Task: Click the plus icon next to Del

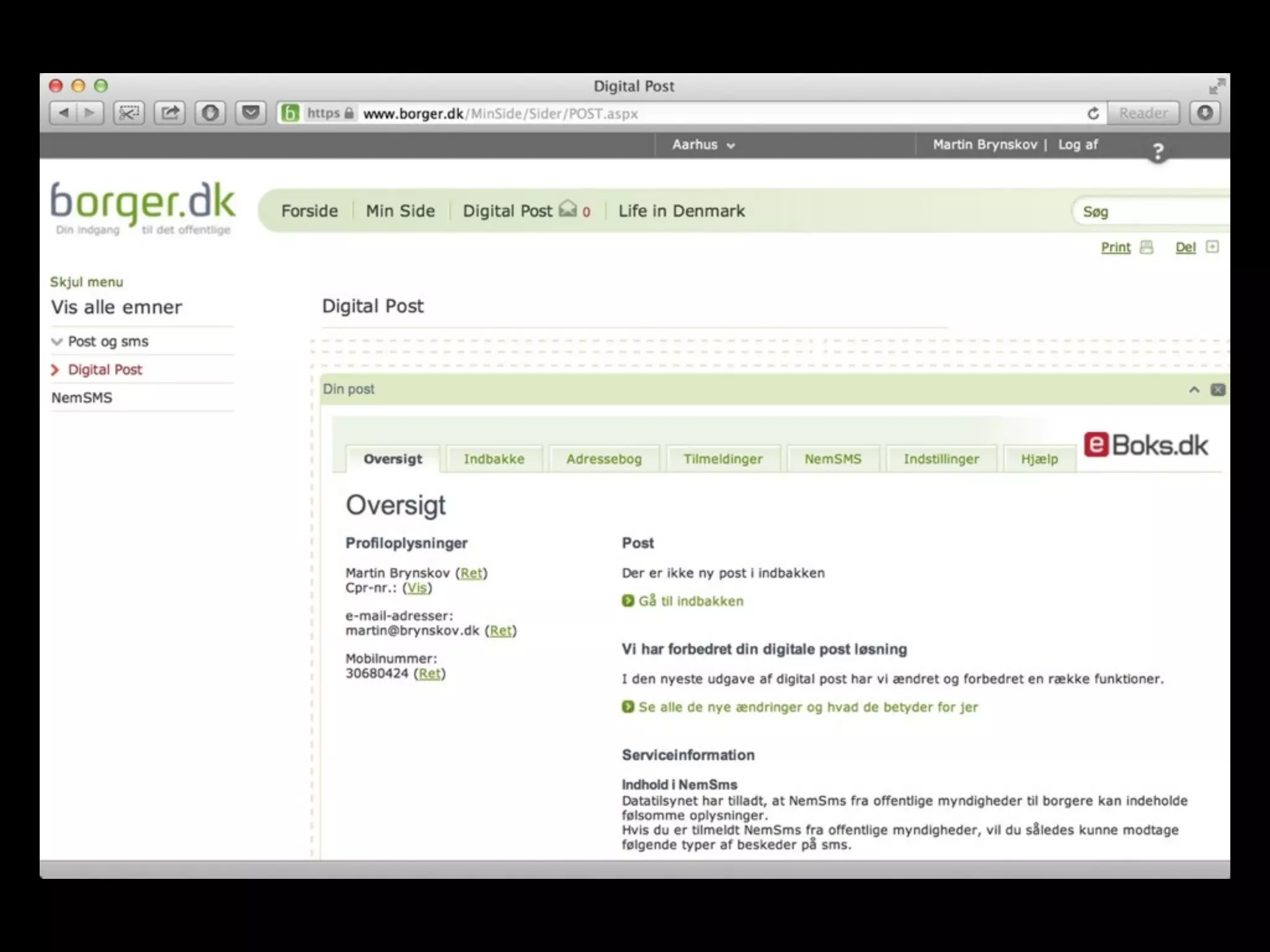Action: click(1212, 247)
